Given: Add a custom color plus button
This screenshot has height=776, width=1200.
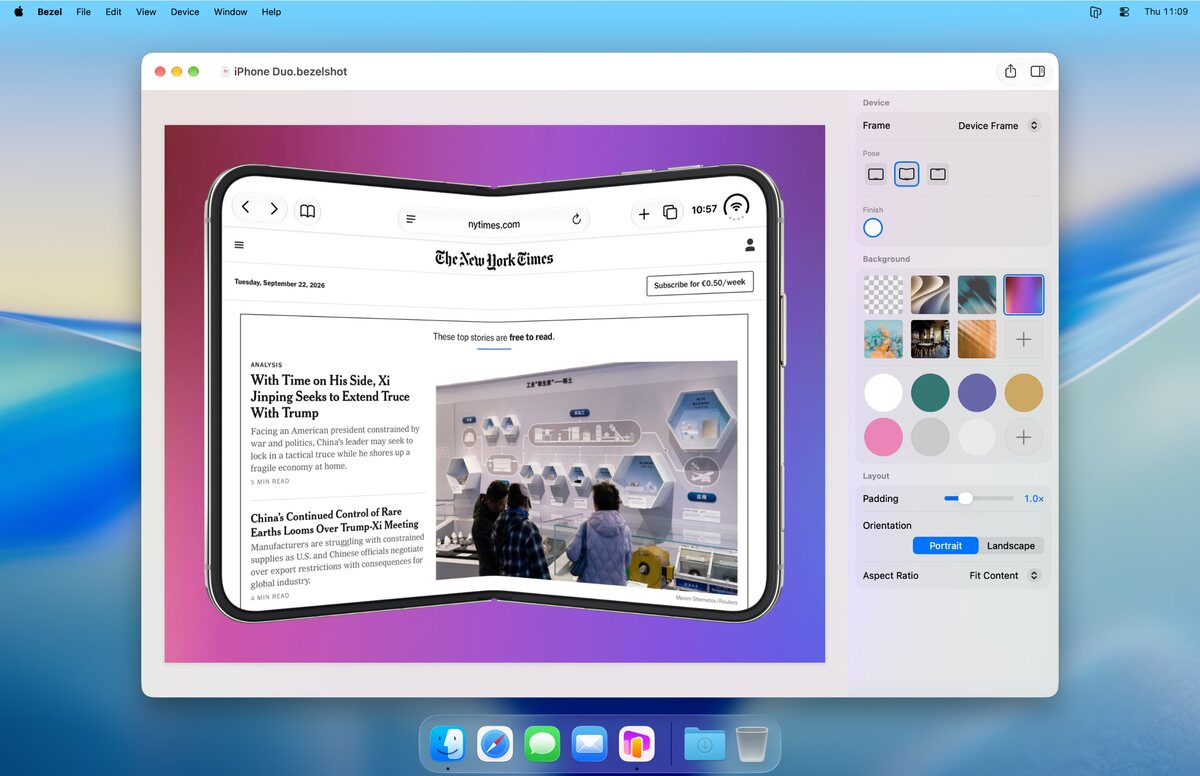Looking at the screenshot, I should pos(1024,437).
